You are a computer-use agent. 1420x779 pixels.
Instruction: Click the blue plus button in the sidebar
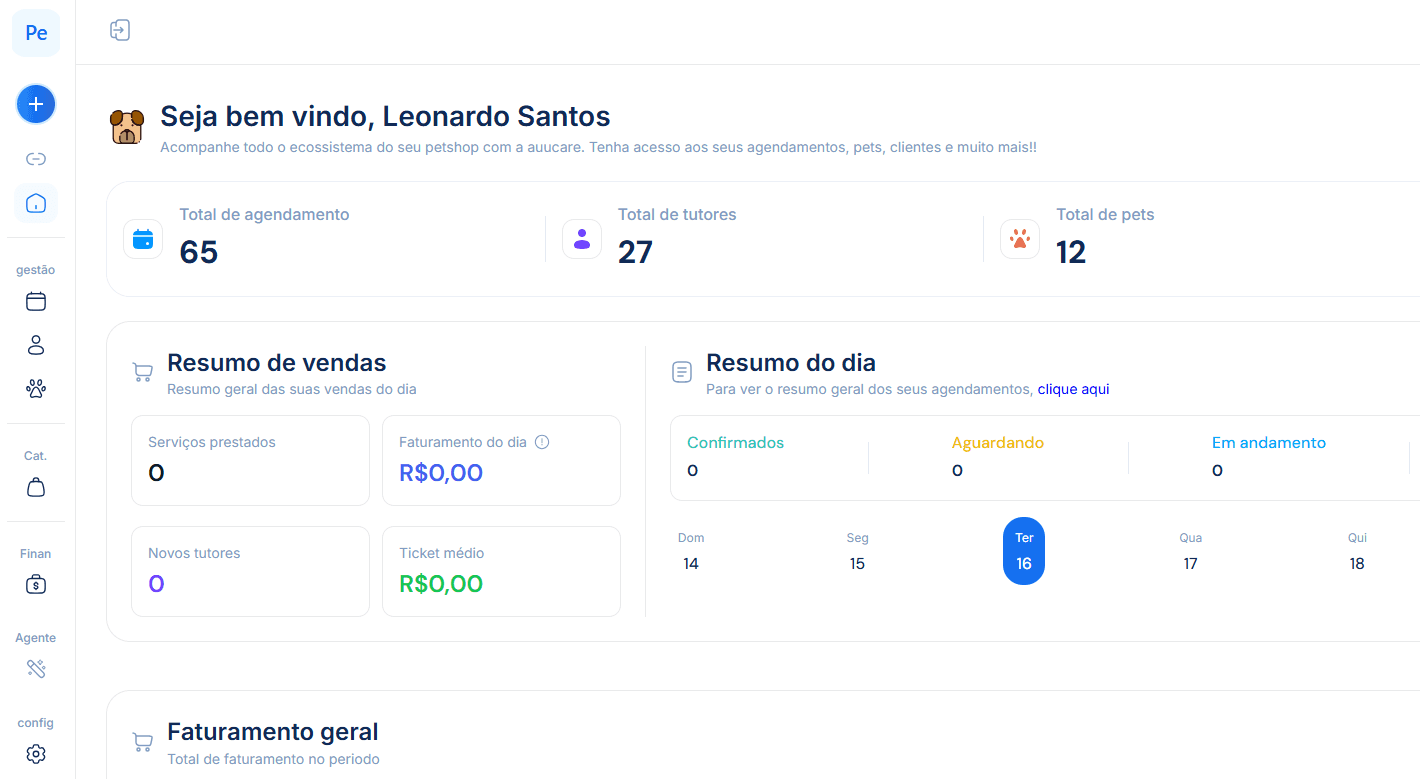(36, 104)
